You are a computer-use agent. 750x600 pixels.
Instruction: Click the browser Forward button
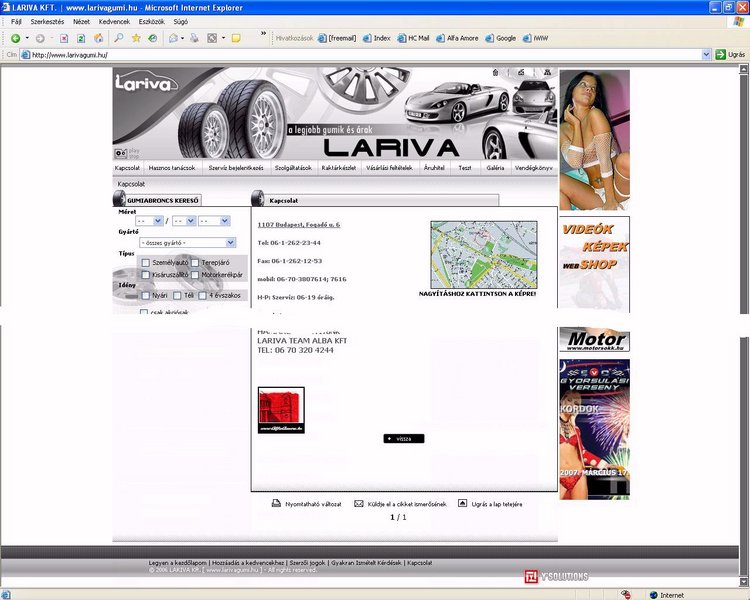[40, 38]
